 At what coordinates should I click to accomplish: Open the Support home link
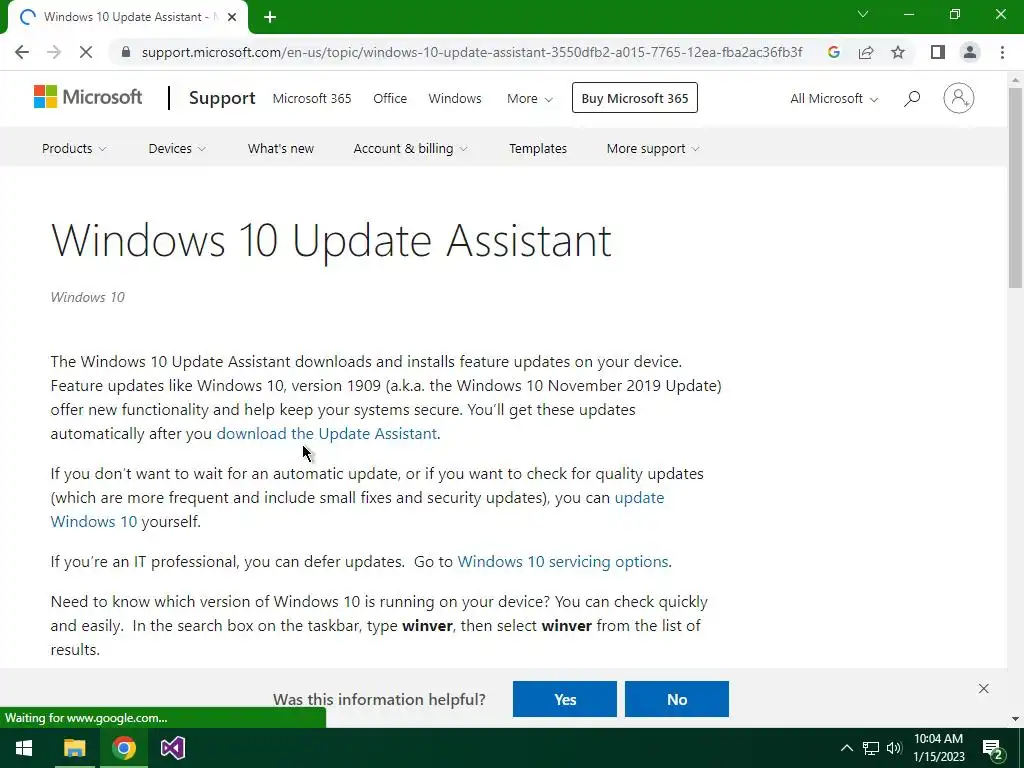(222, 98)
